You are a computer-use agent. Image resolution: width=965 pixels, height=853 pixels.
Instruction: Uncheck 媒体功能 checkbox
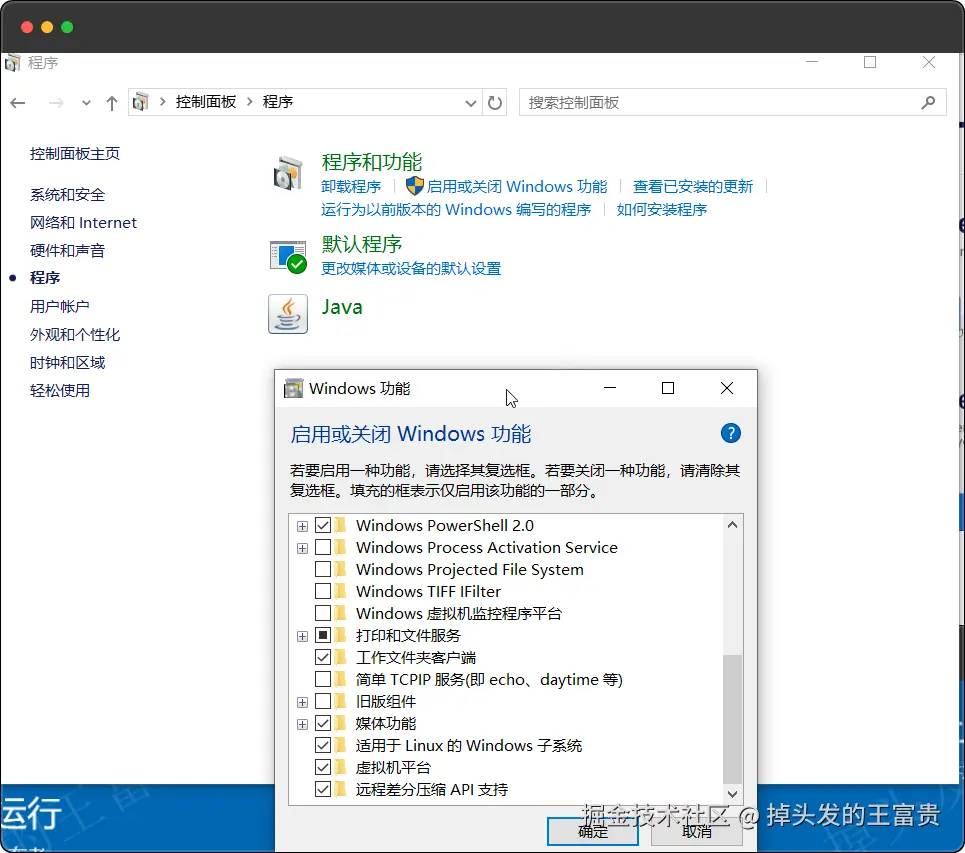pyautogui.click(x=323, y=723)
